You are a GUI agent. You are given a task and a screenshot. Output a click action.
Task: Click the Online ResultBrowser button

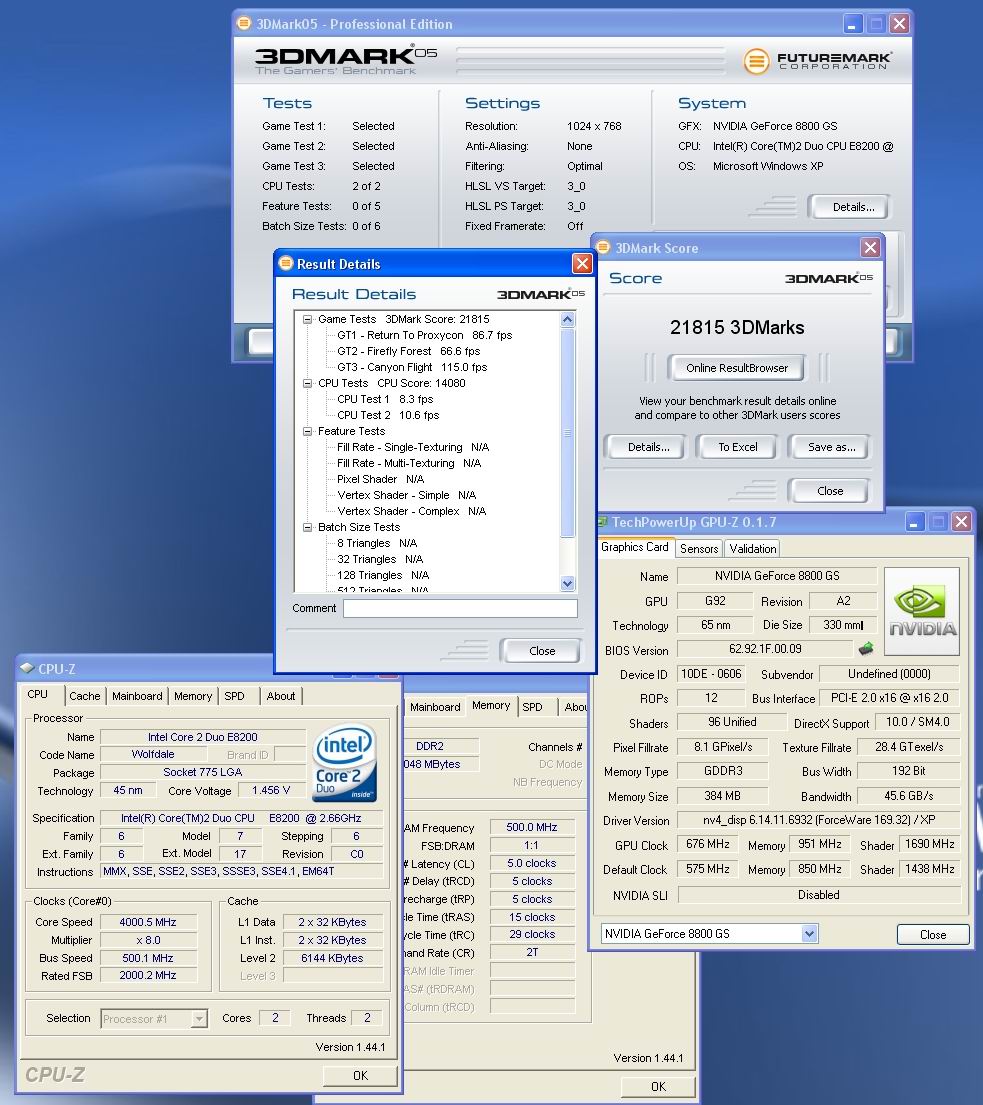pos(737,368)
